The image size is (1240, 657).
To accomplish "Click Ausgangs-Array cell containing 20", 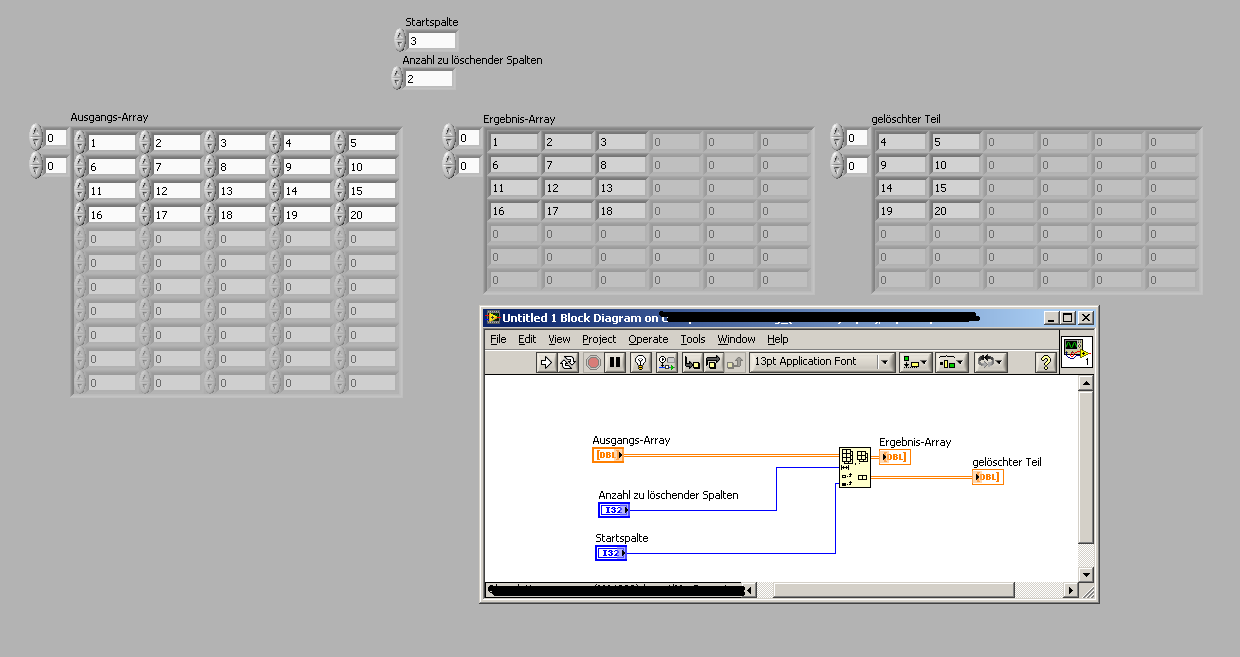I will pos(371,215).
